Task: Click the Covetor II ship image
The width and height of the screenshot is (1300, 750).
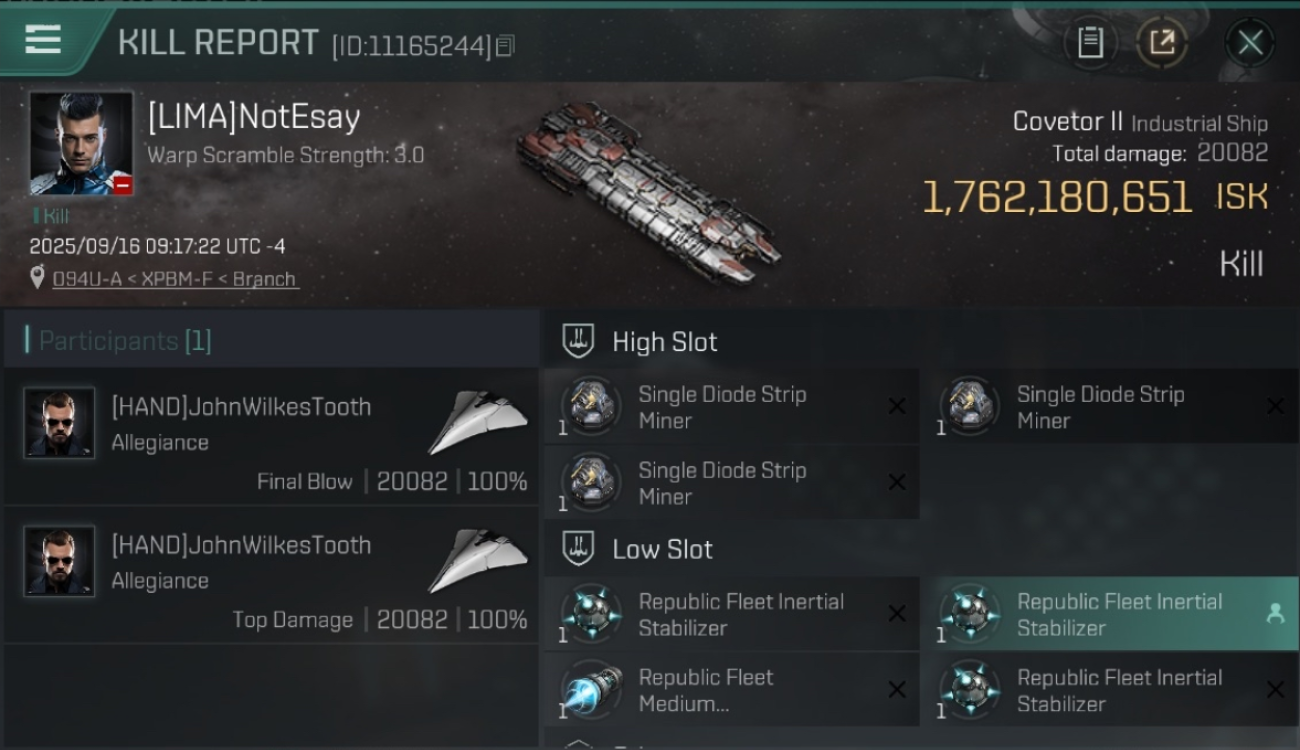Action: click(x=648, y=193)
